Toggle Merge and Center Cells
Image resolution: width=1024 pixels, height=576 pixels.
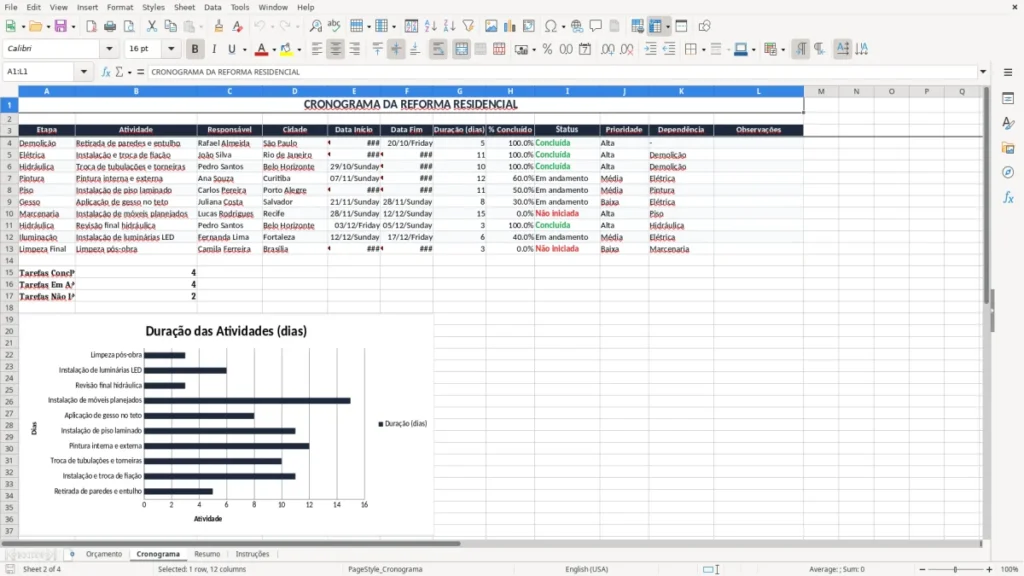(x=461, y=49)
